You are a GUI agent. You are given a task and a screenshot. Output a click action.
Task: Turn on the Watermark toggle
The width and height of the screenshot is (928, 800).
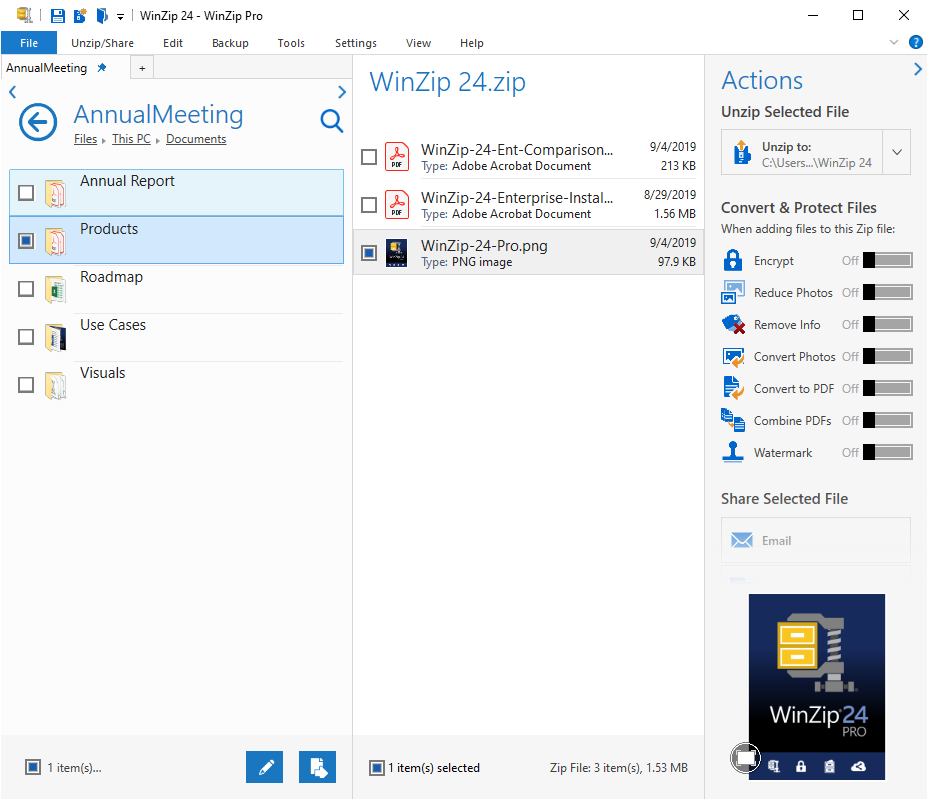888,453
